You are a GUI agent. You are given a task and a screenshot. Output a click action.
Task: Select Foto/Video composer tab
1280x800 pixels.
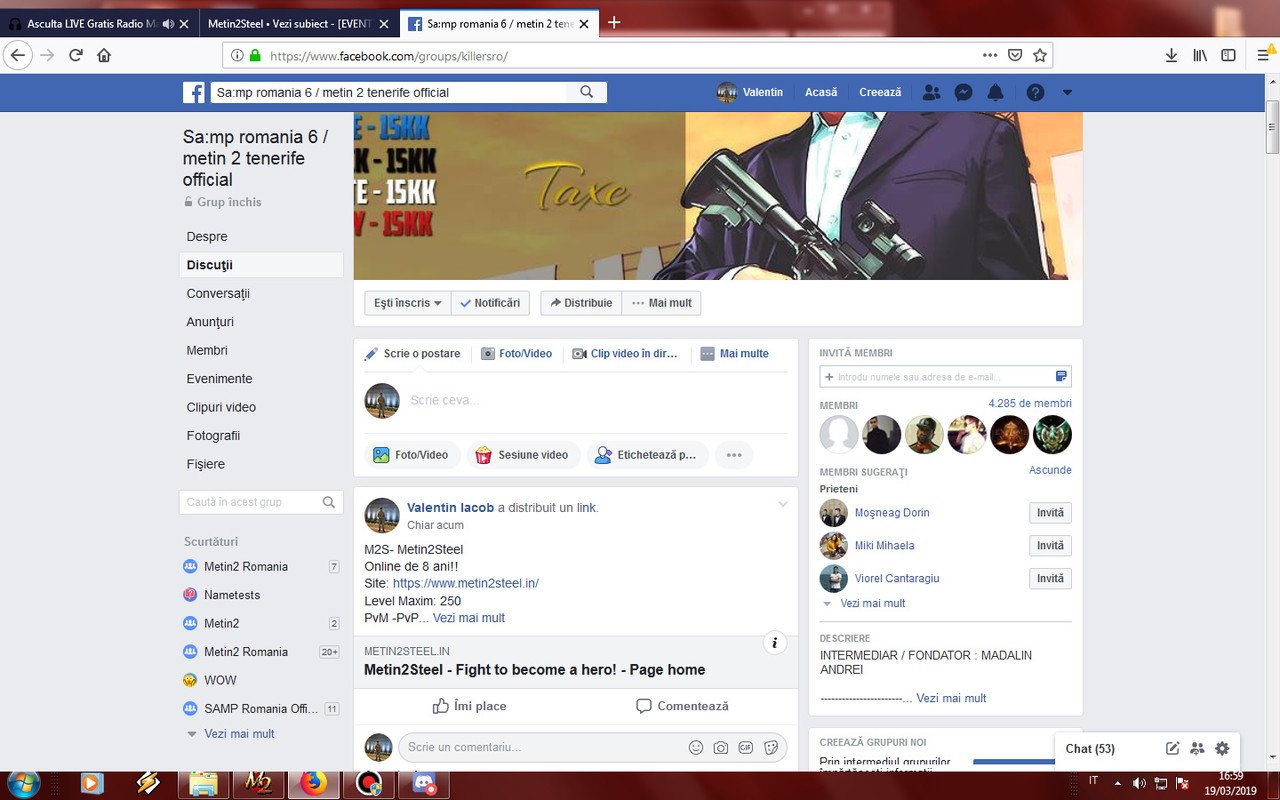pos(516,354)
